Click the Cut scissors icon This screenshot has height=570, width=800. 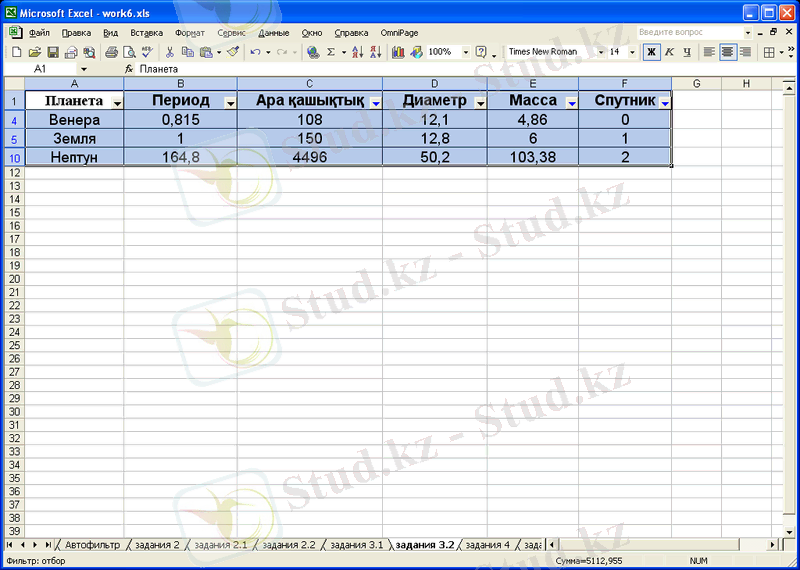pyautogui.click(x=170, y=52)
